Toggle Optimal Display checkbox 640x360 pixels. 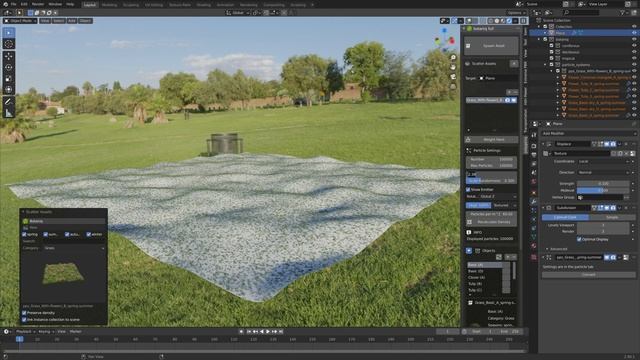tap(579, 239)
